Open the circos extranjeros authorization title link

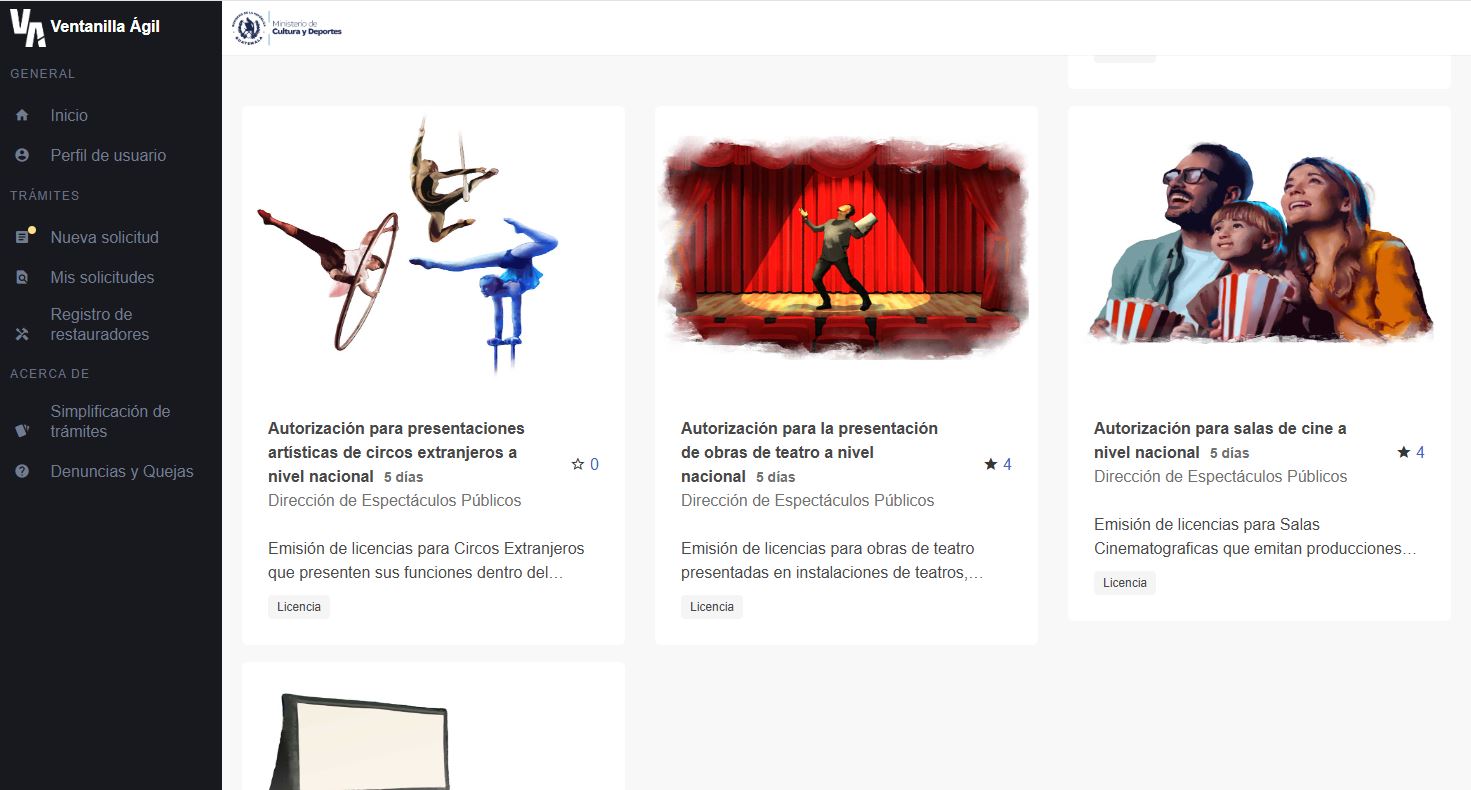tap(396, 452)
